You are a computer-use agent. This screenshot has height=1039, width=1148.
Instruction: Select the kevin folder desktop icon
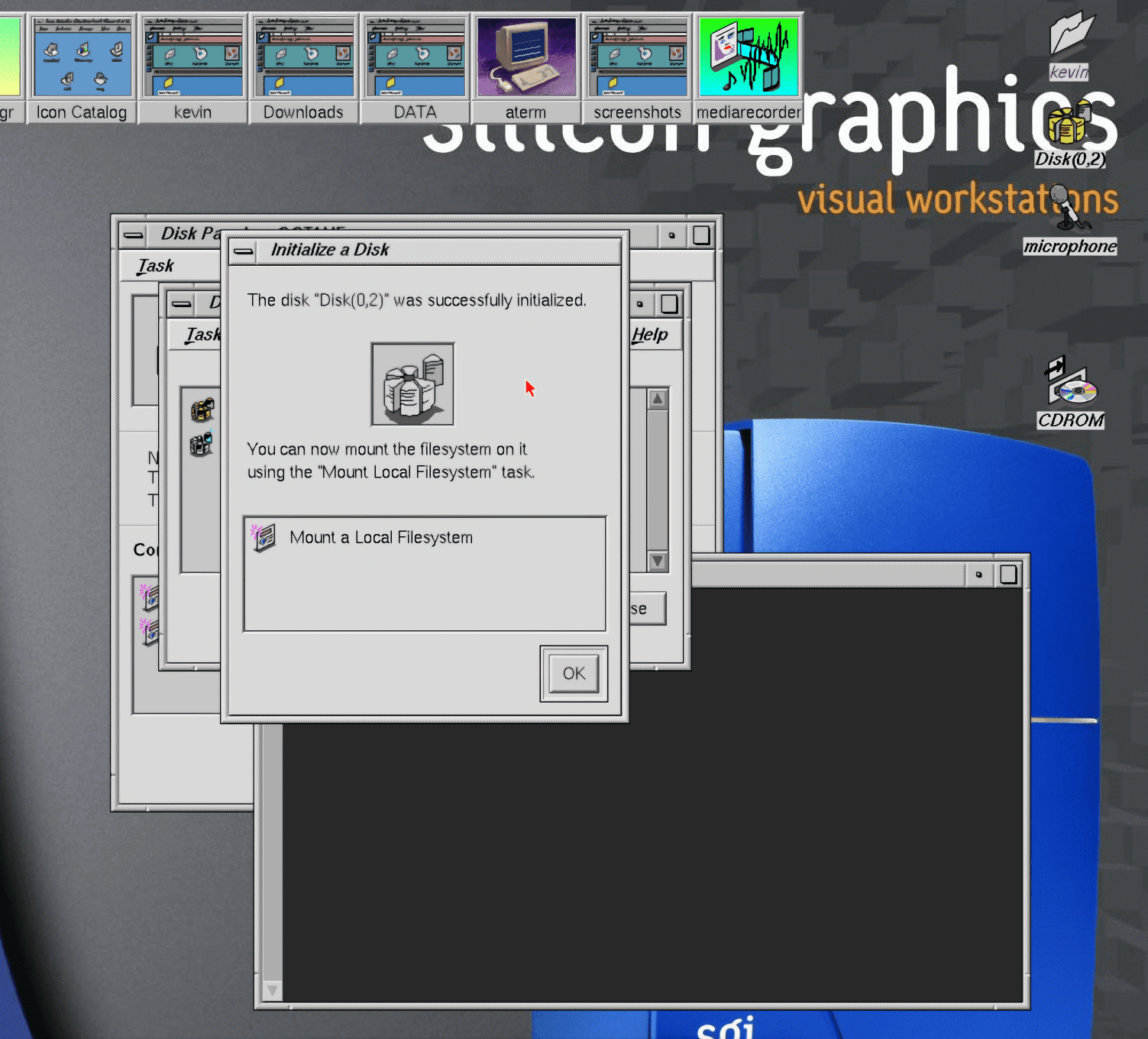click(1069, 46)
